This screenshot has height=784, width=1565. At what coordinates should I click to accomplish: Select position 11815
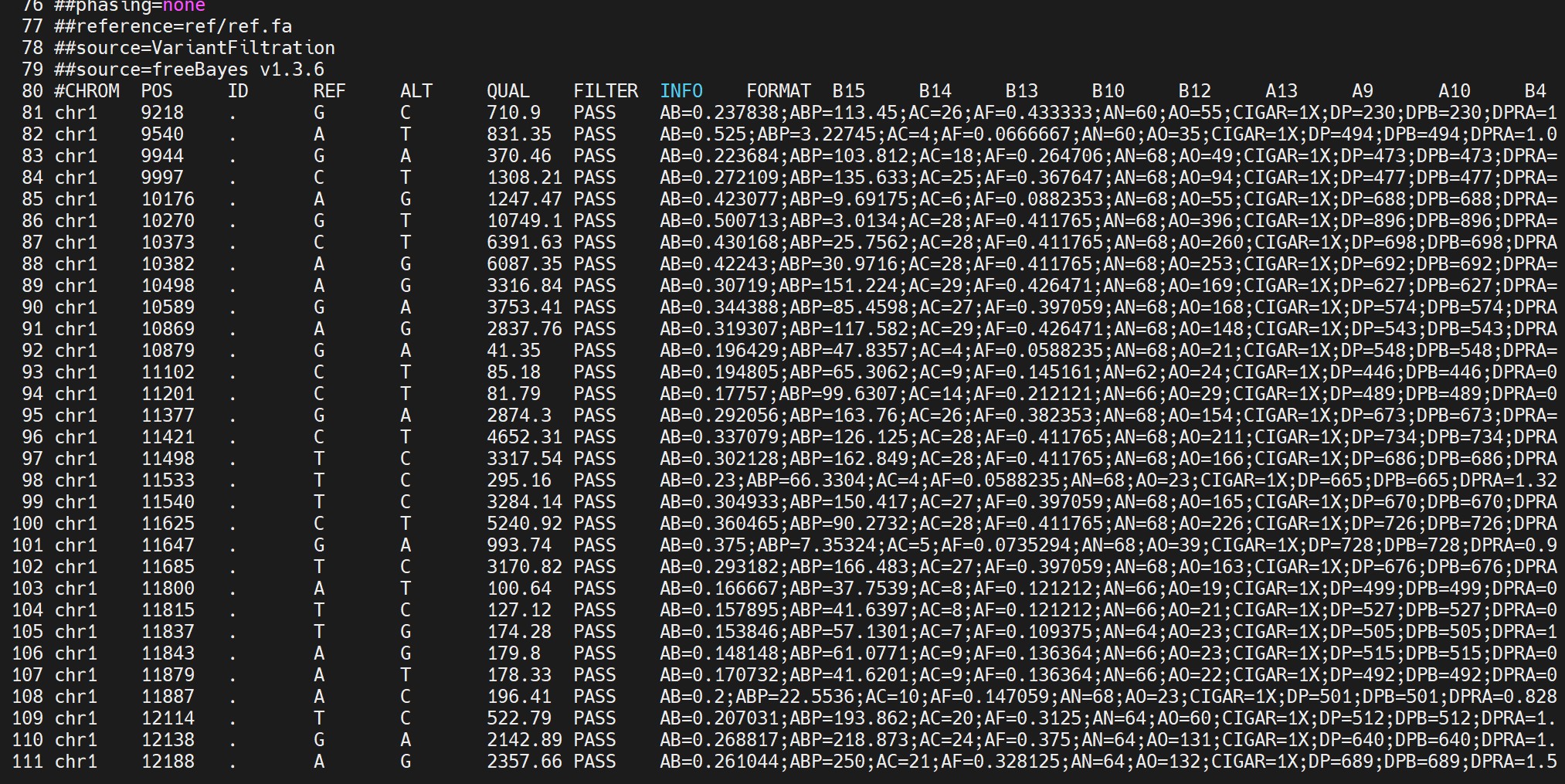(x=168, y=610)
